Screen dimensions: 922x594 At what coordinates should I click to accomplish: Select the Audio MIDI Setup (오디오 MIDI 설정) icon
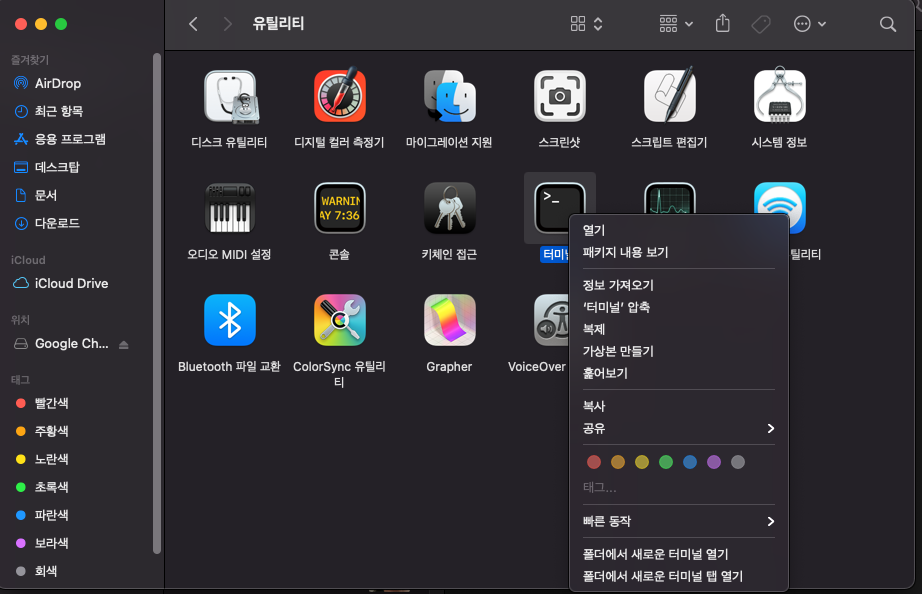point(230,208)
